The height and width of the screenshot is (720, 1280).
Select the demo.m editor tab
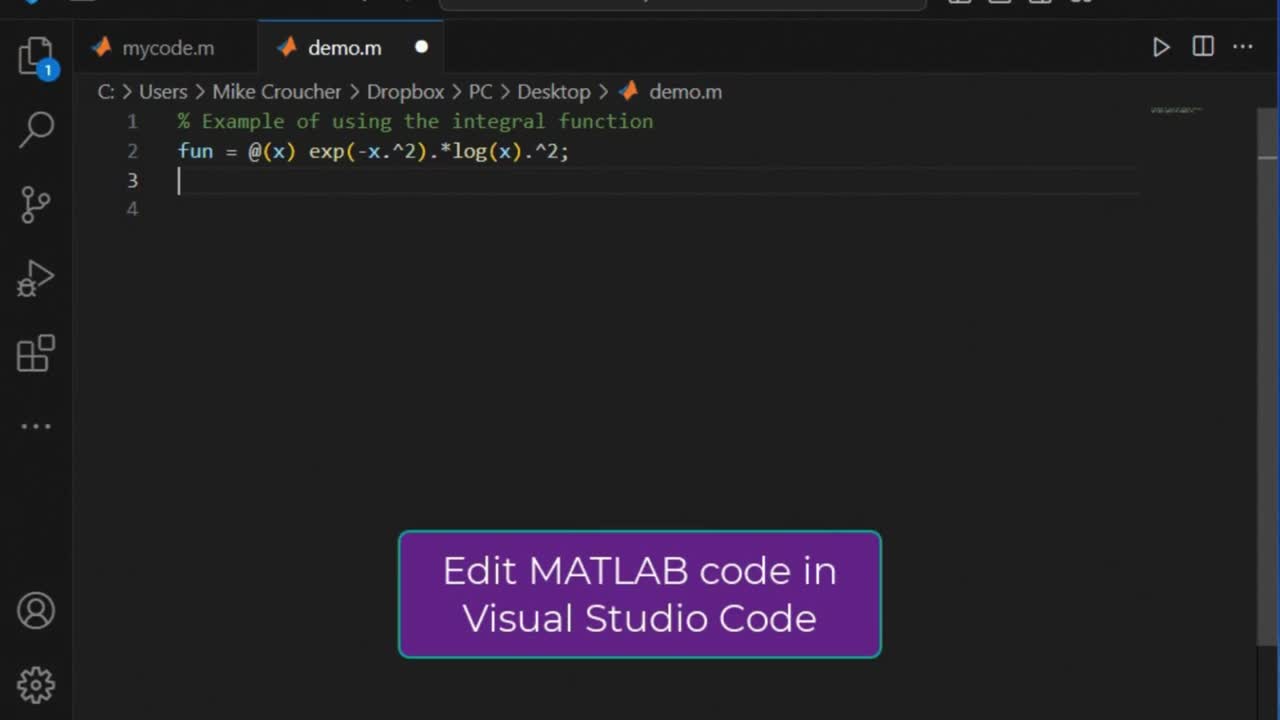coord(344,48)
